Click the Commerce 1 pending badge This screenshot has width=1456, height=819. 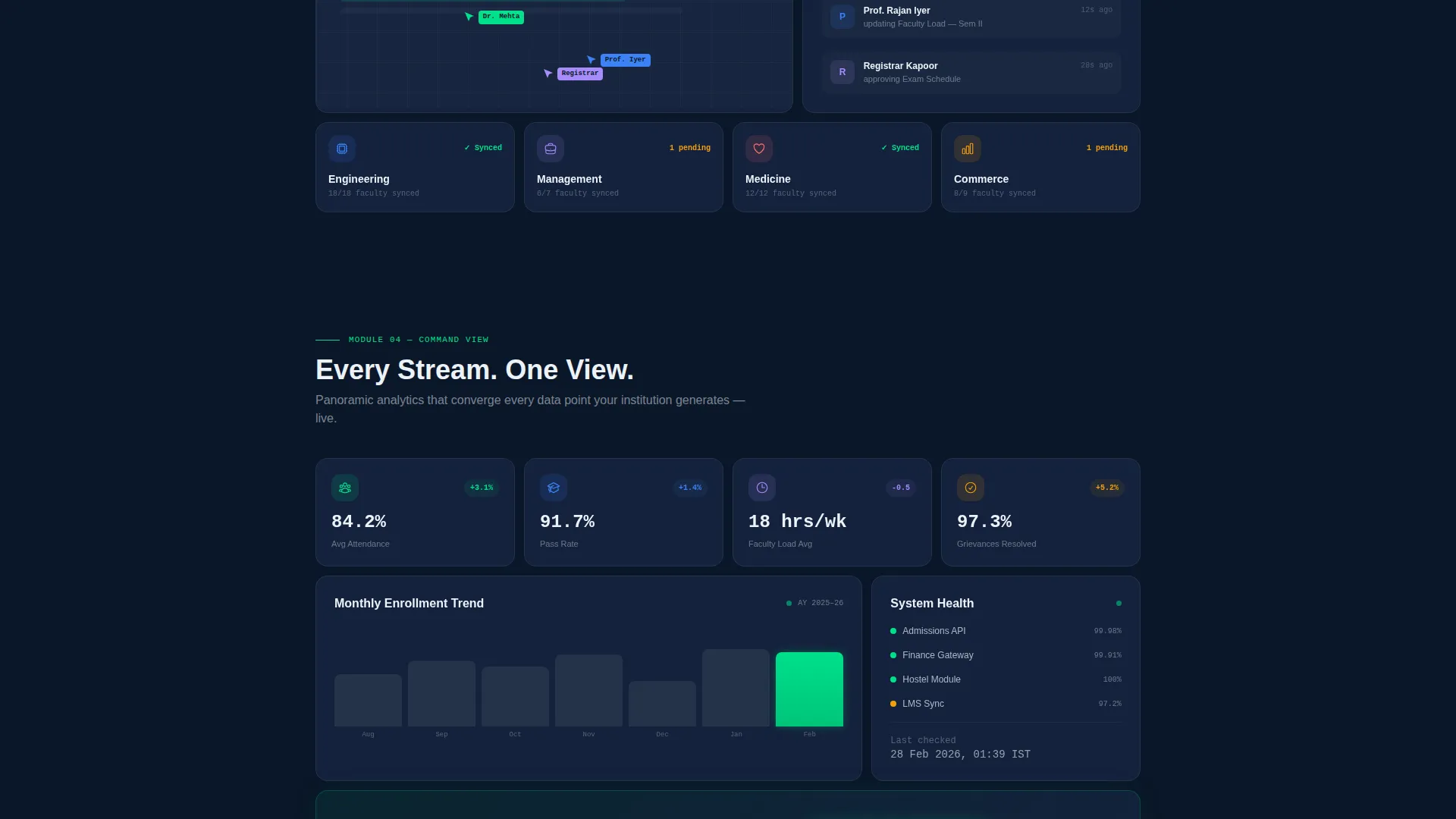(1106, 148)
